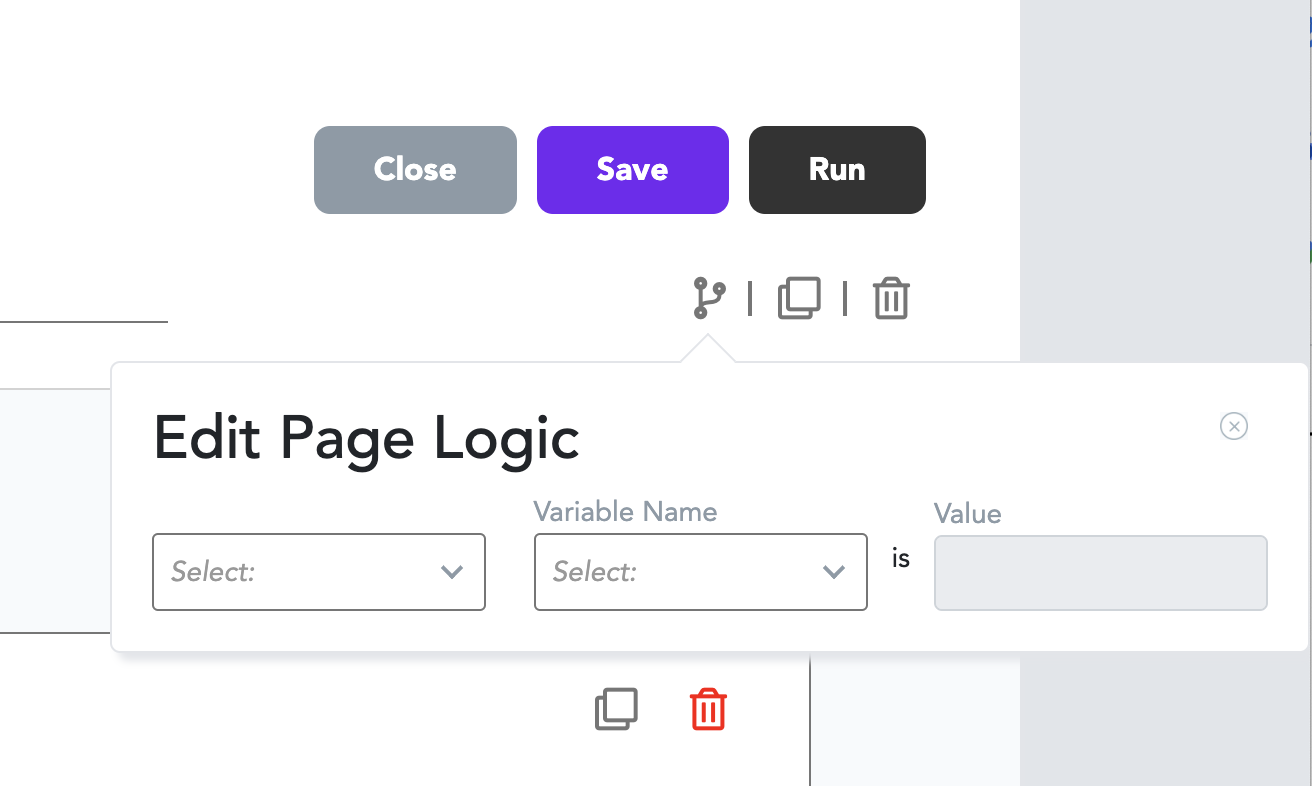
Task: Click the Edit Page Logic heading
Action: coord(366,438)
